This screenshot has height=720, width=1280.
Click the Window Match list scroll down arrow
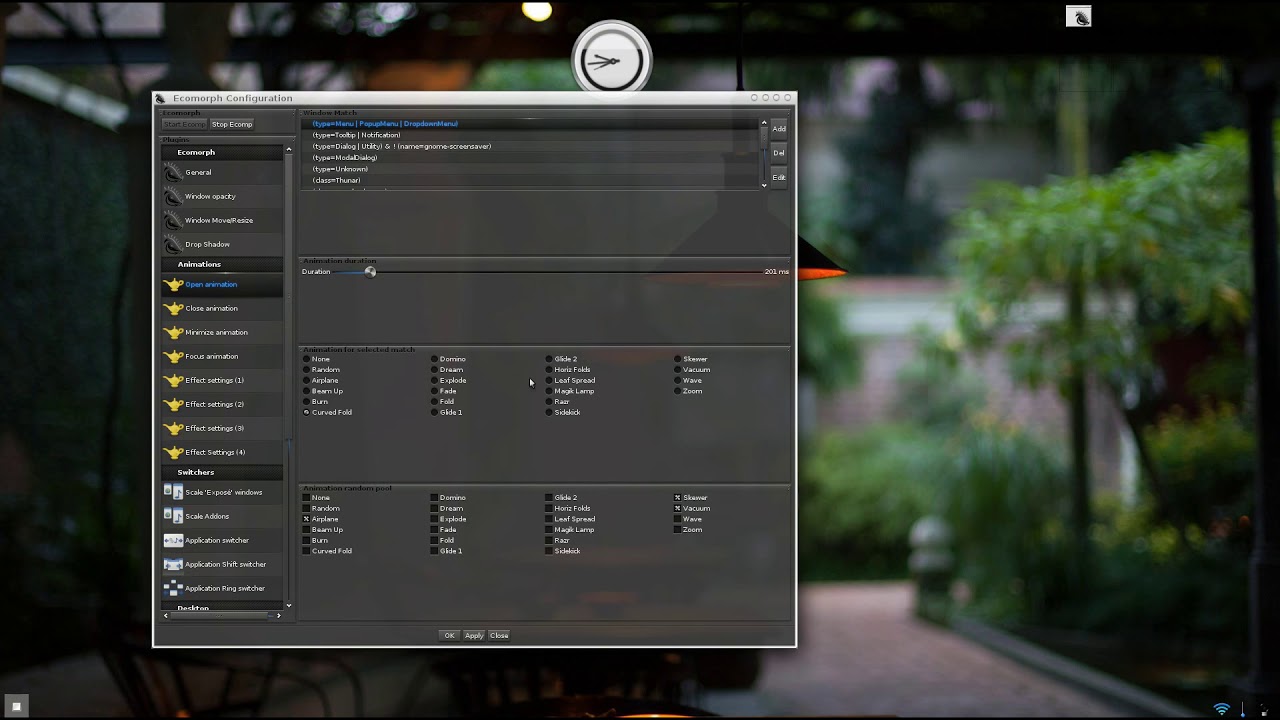click(764, 185)
